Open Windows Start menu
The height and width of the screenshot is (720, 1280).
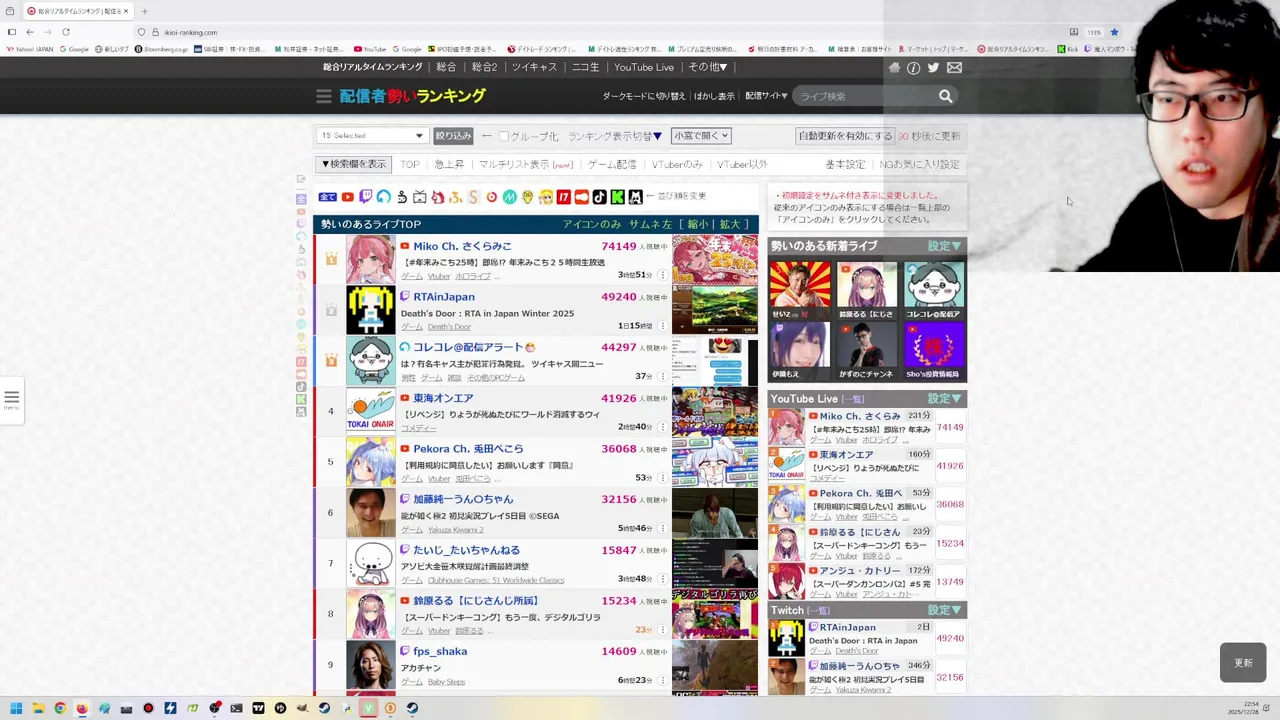click(16, 708)
